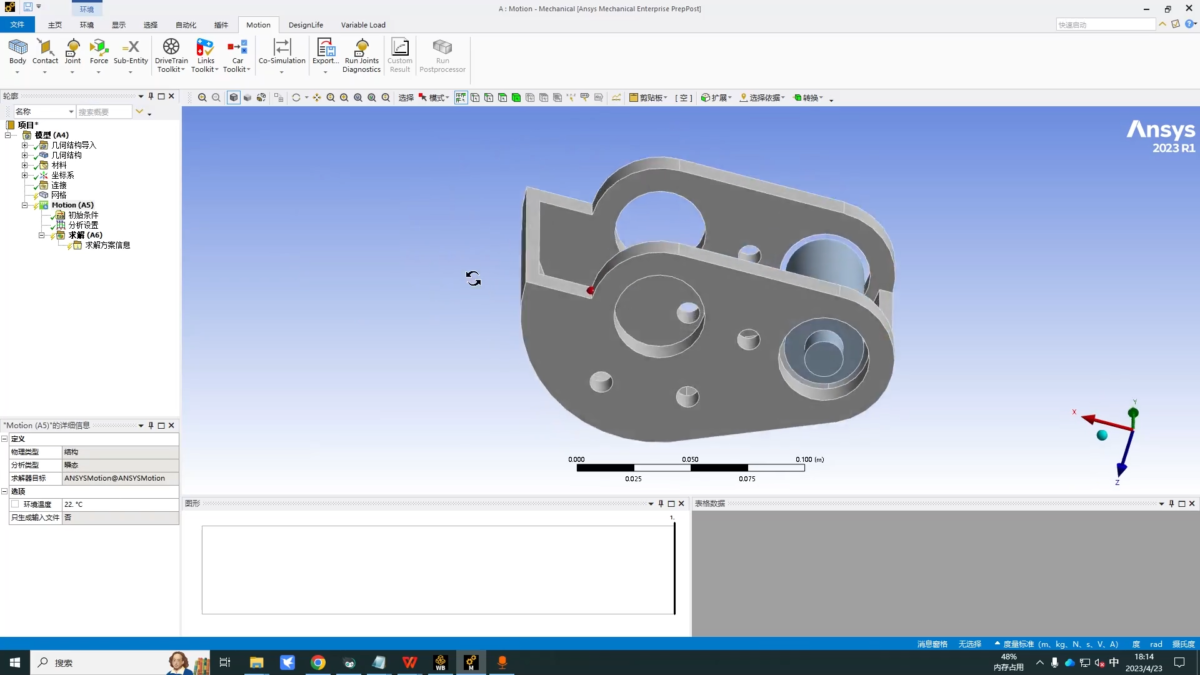Viewport: 1200px width, 675px height.
Task: Click the Workbench WB icon in the taskbar
Action: [440, 663]
